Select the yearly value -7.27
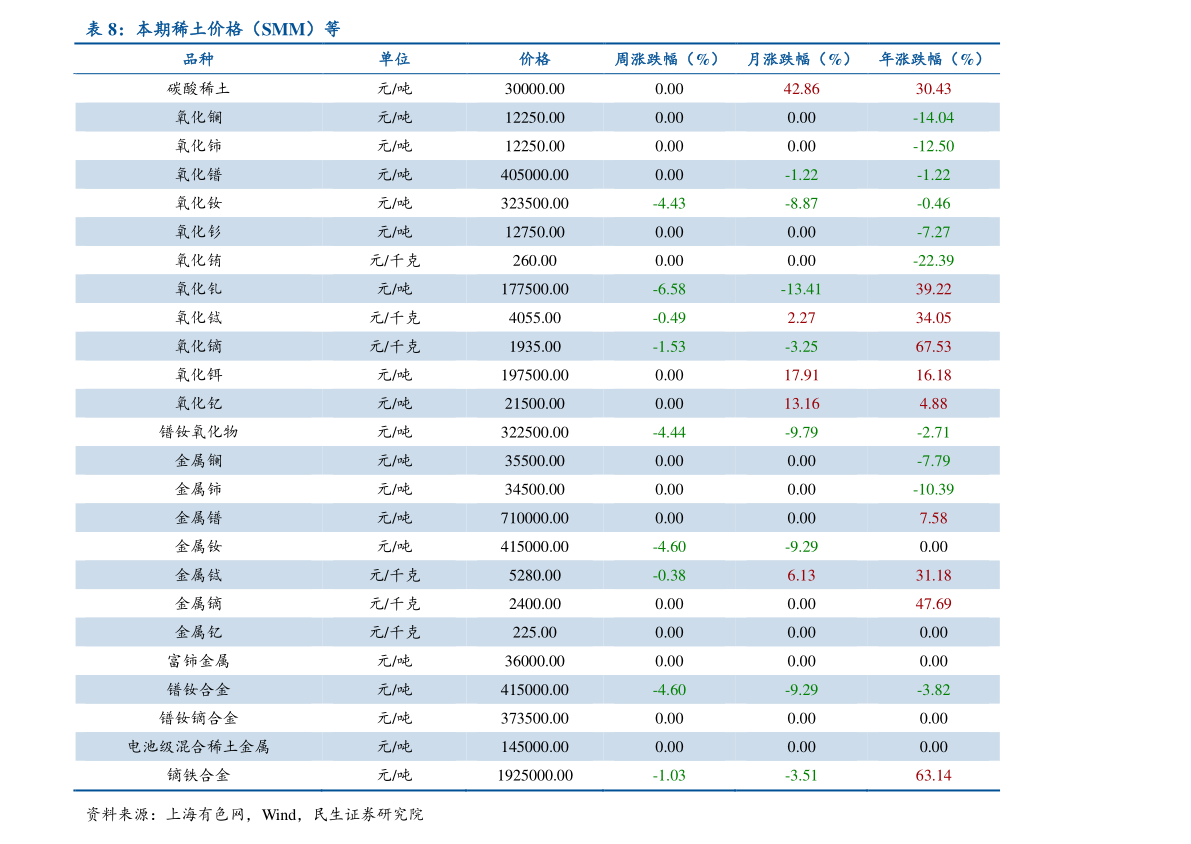 934,232
